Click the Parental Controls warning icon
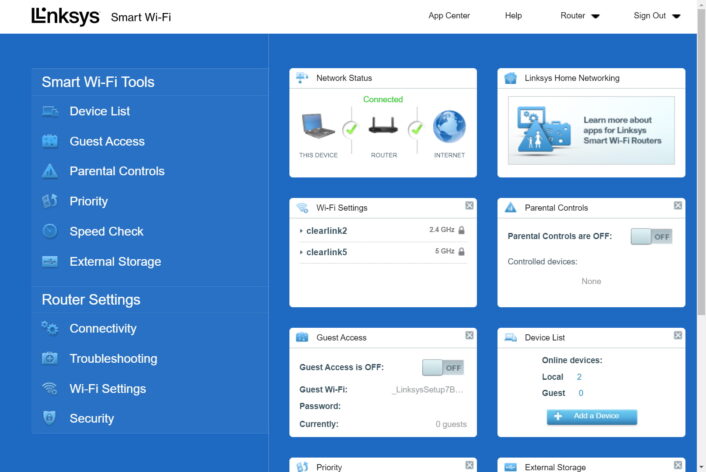This screenshot has height=472, width=706. pos(50,171)
